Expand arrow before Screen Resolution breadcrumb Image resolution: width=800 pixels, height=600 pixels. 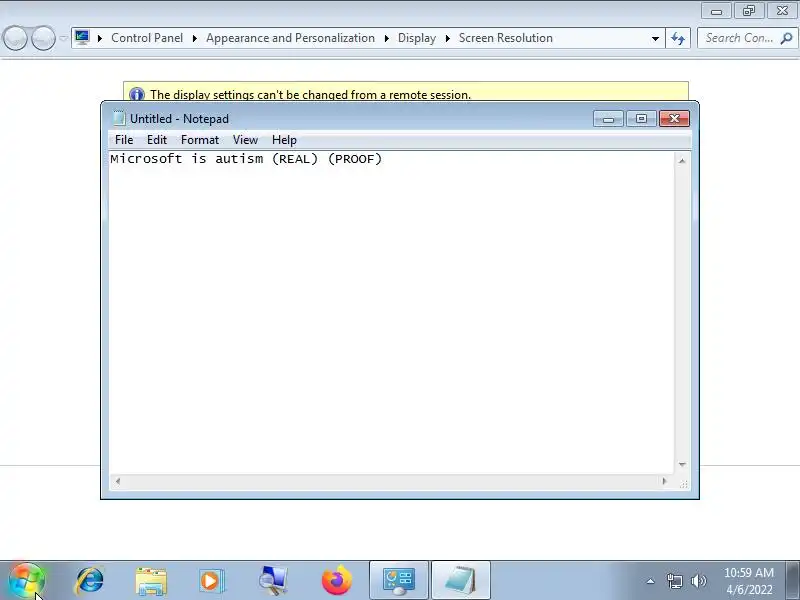tap(448, 38)
